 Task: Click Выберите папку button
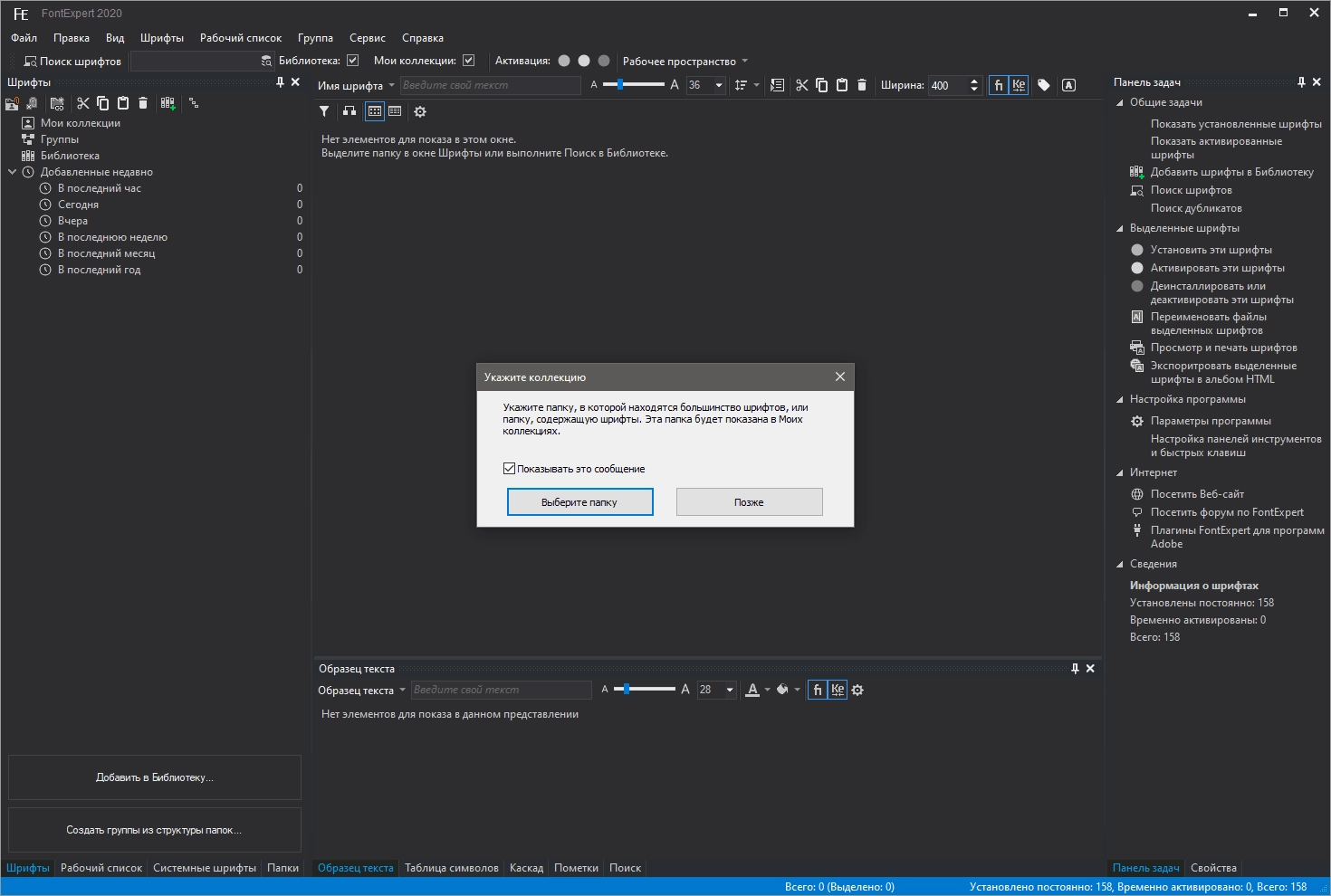579,502
